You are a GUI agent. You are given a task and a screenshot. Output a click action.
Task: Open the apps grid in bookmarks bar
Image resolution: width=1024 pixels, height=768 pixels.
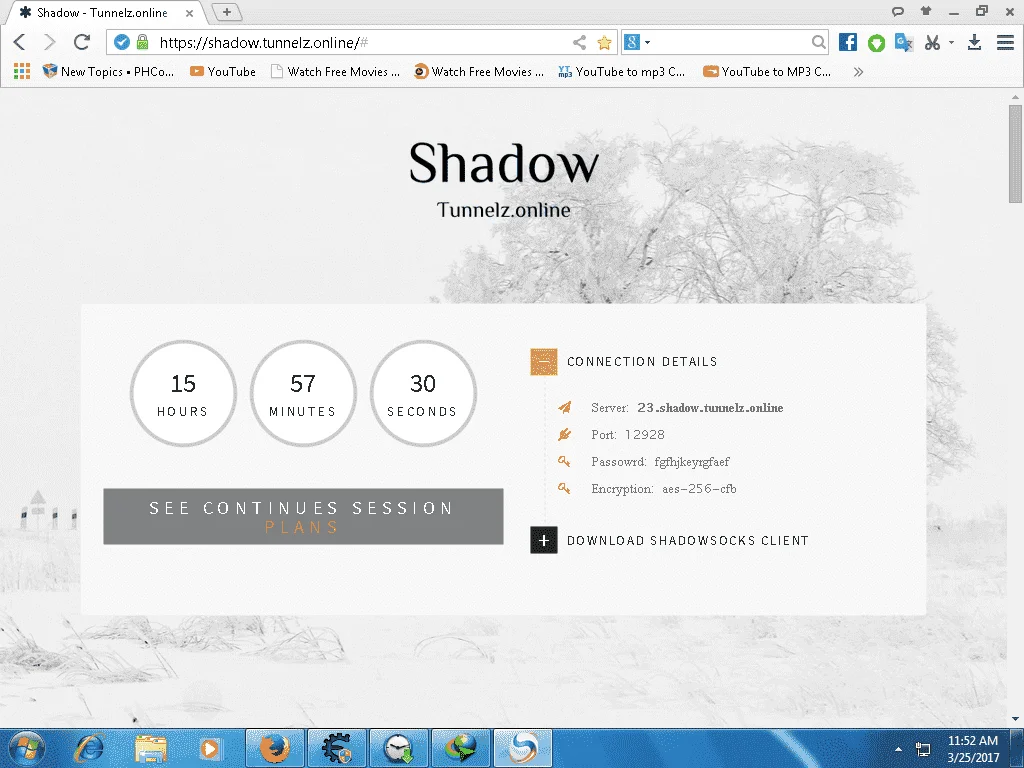[22, 71]
